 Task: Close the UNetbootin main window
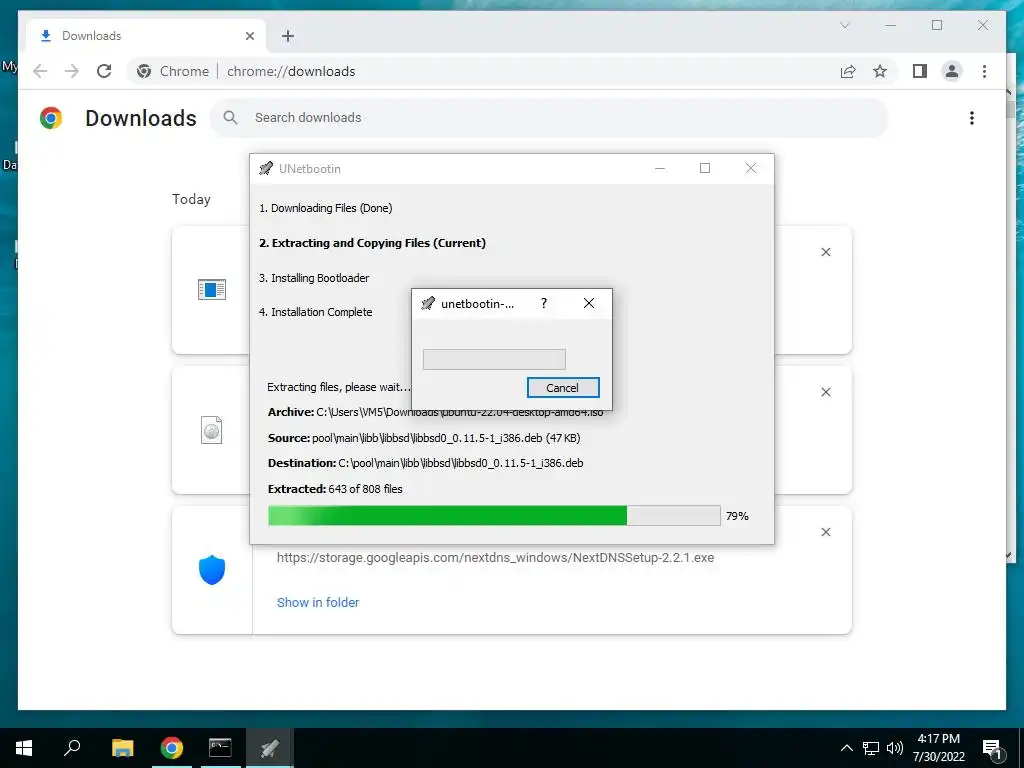[x=750, y=168]
